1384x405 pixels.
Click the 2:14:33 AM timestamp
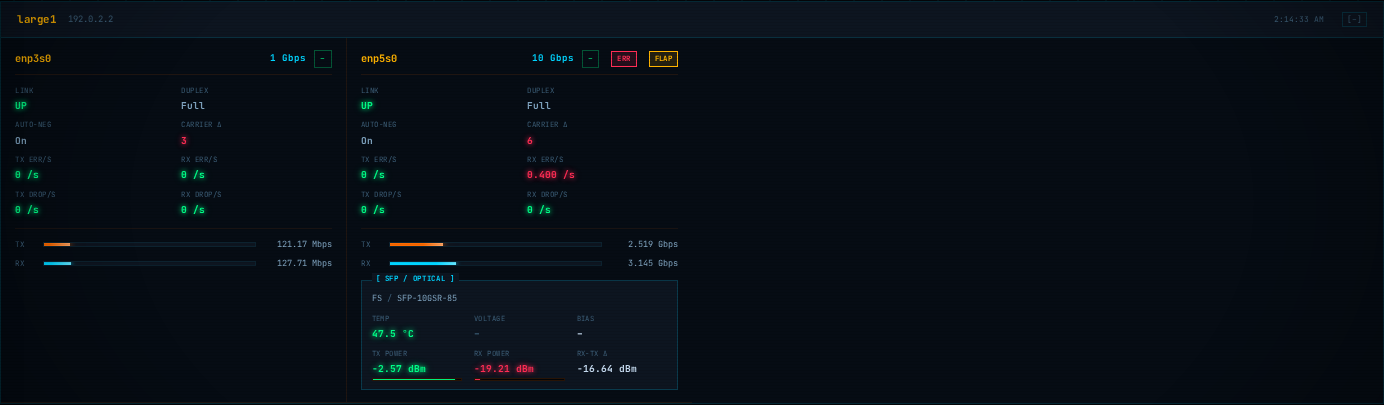click(1299, 19)
